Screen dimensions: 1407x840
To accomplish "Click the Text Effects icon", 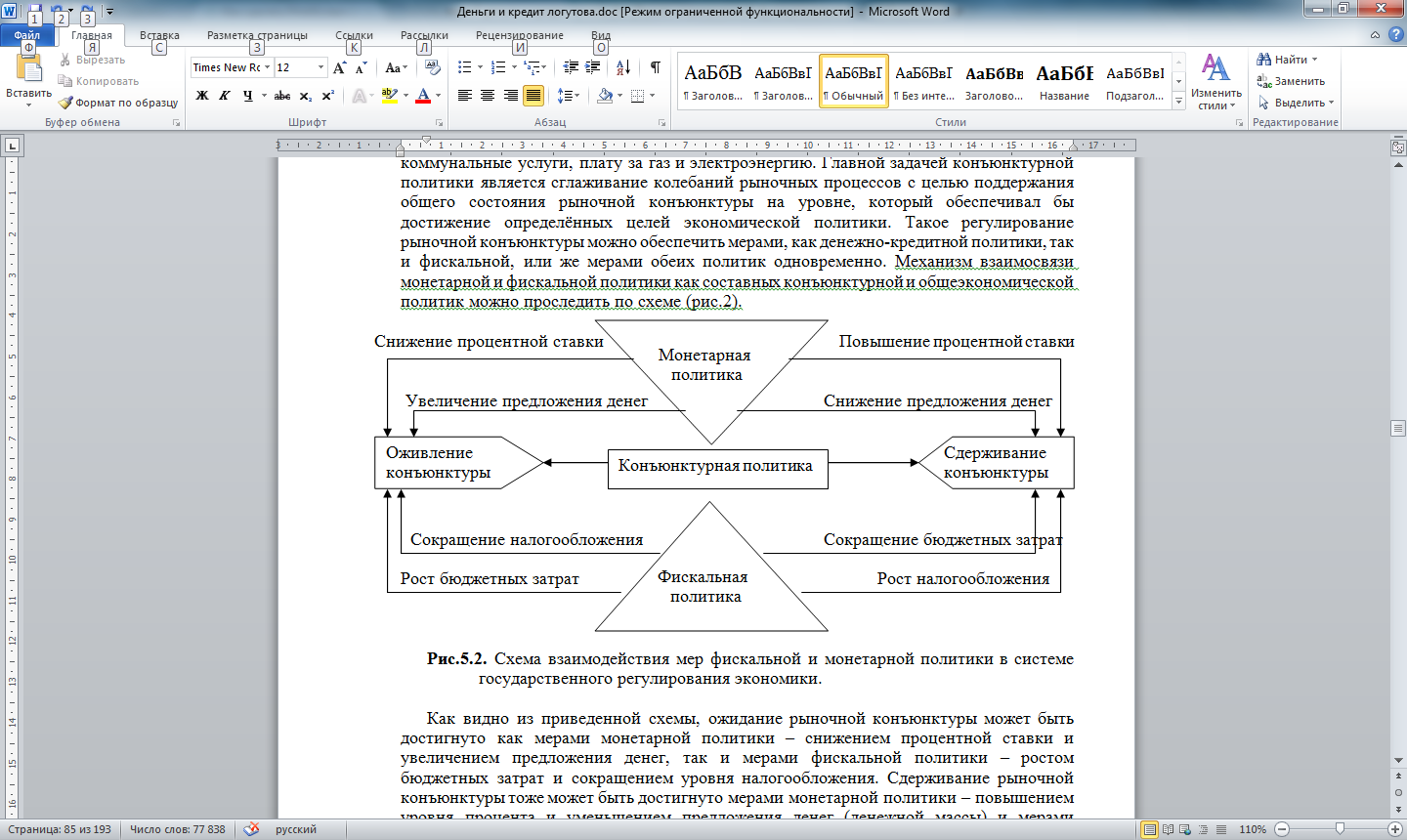I will (360, 96).
